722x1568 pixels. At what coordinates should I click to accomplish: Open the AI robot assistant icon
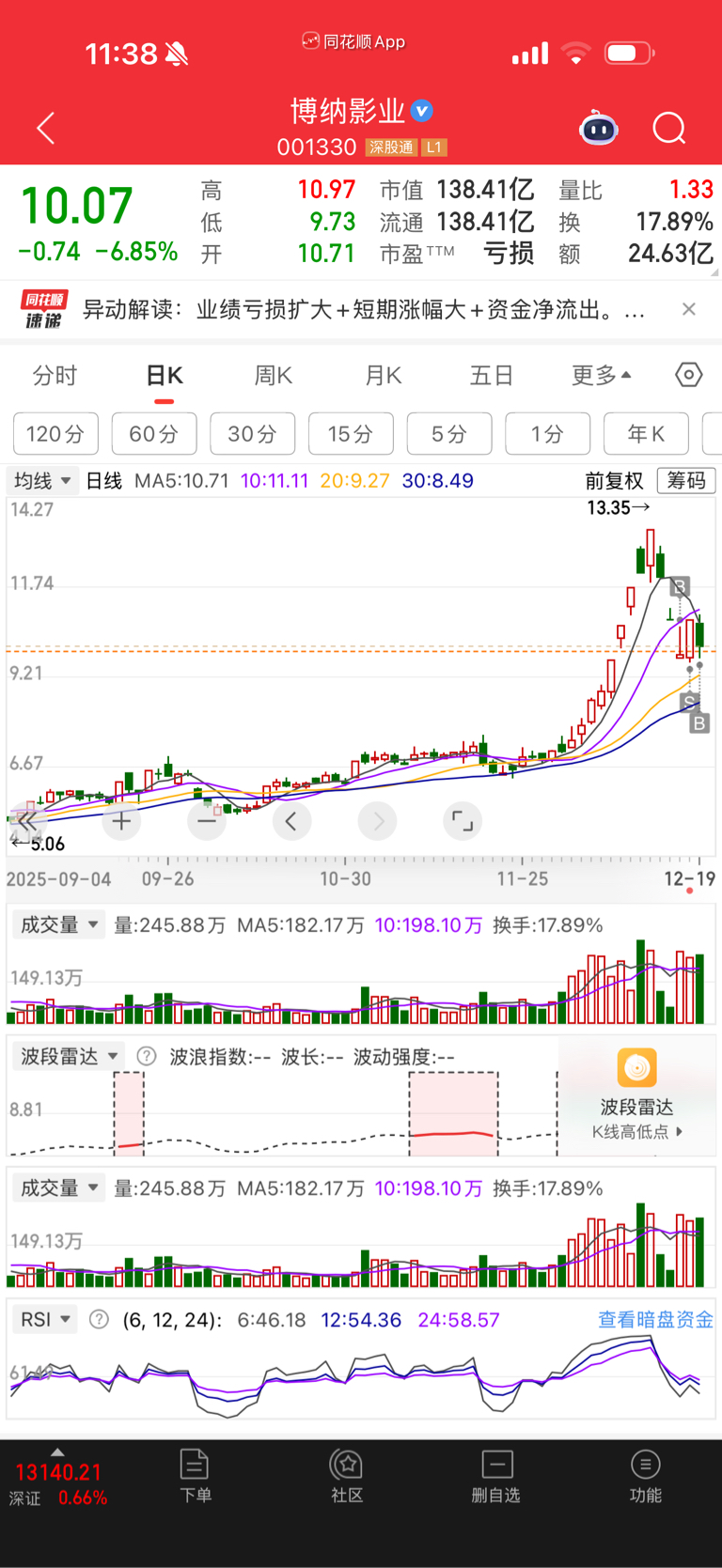pos(598,128)
